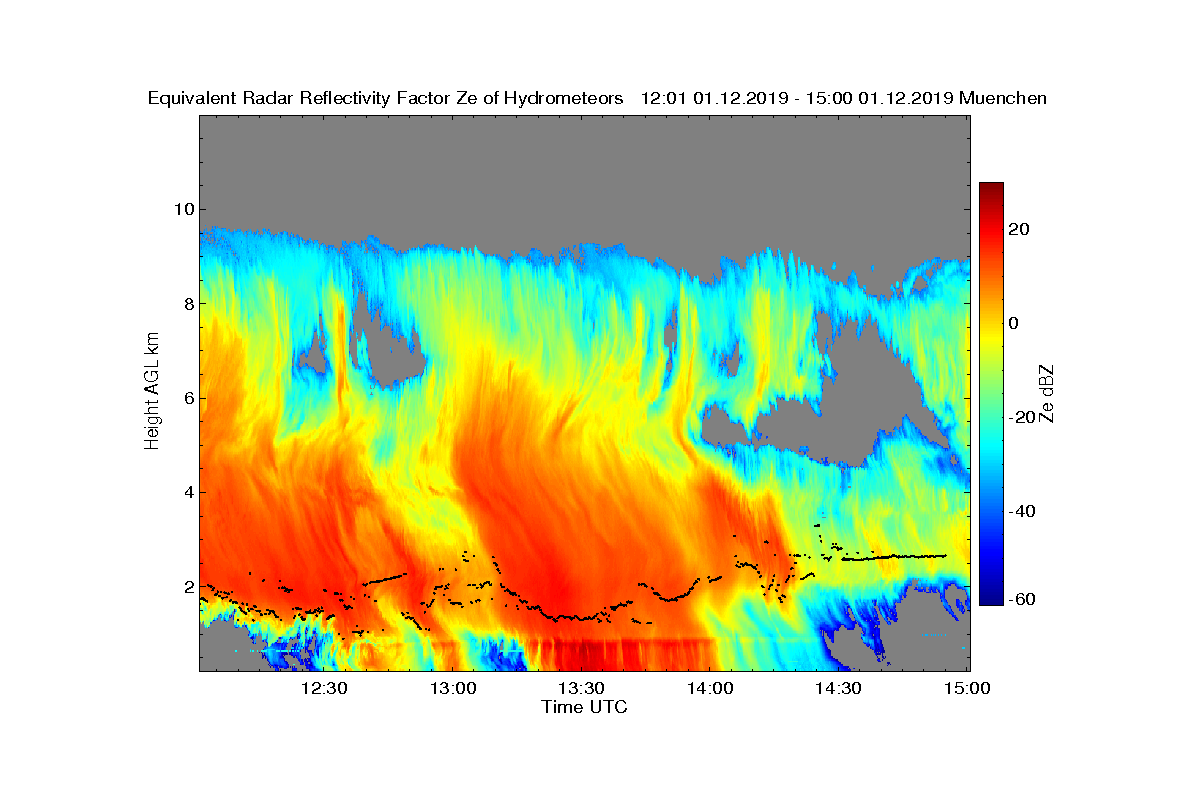The width and height of the screenshot is (1200, 800).
Task: Click the '14:00' time tick label
Action: tap(710, 688)
